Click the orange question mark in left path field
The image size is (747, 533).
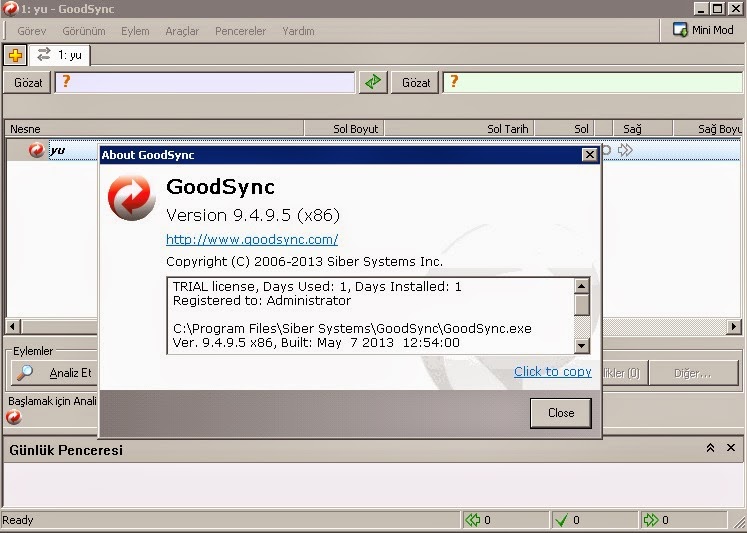pos(66,81)
